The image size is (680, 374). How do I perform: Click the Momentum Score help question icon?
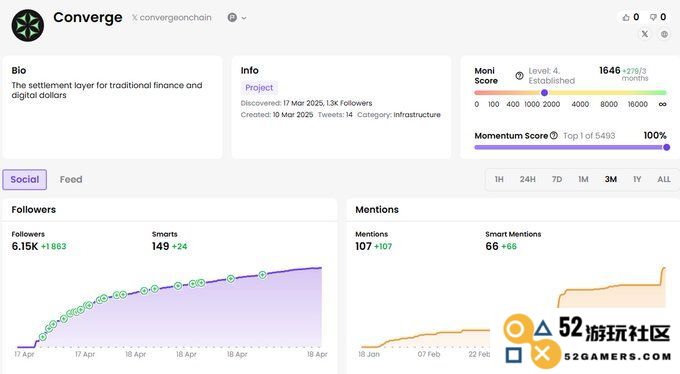coord(554,135)
